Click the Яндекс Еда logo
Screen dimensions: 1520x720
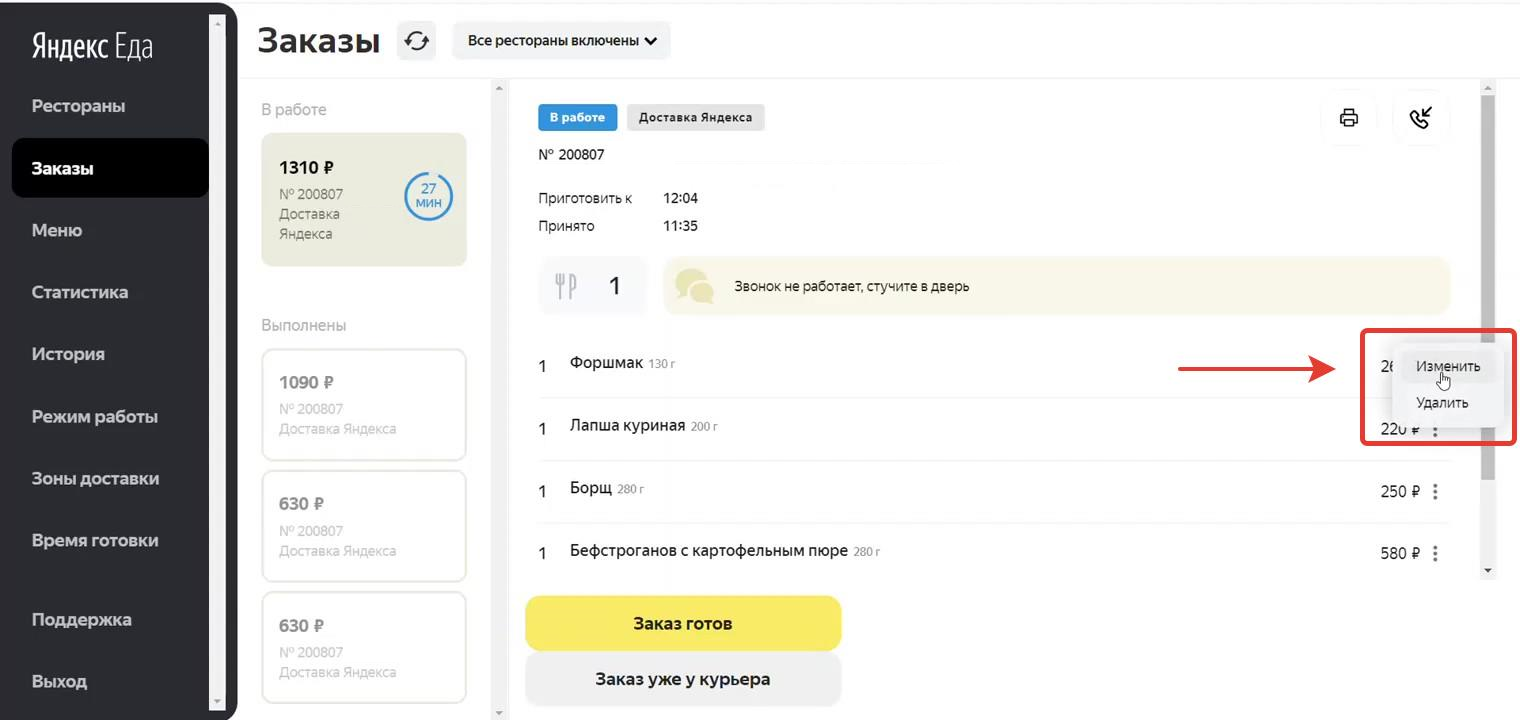[x=92, y=47]
